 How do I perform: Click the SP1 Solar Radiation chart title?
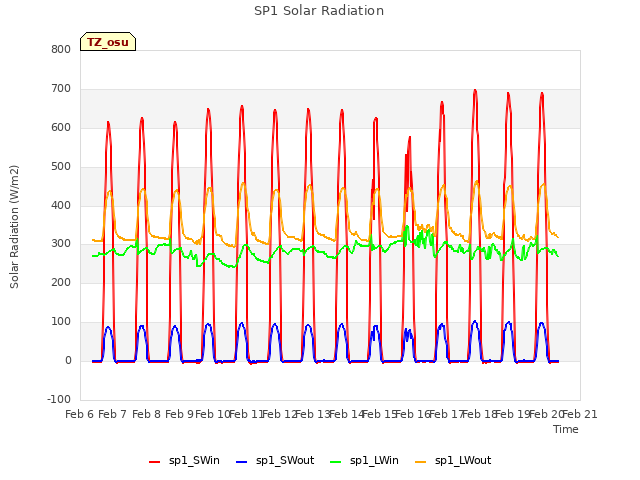[319, 11]
